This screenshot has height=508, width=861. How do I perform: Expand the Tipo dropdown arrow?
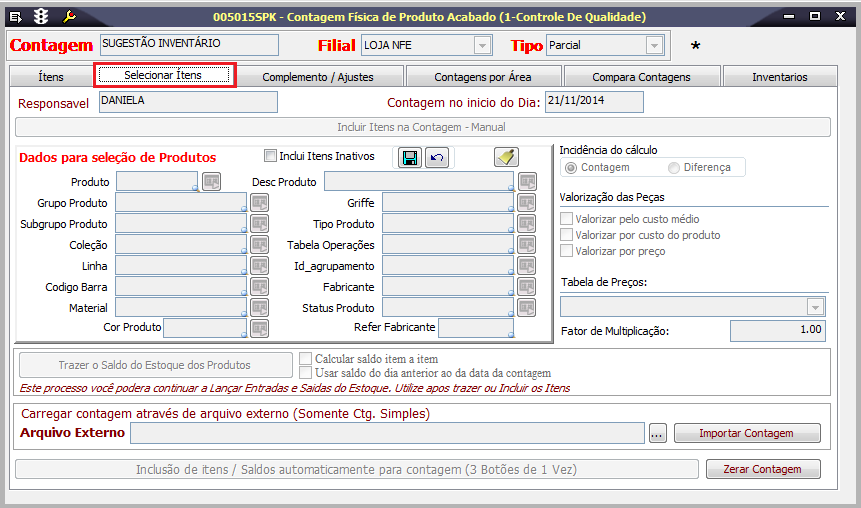coord(654,45)
